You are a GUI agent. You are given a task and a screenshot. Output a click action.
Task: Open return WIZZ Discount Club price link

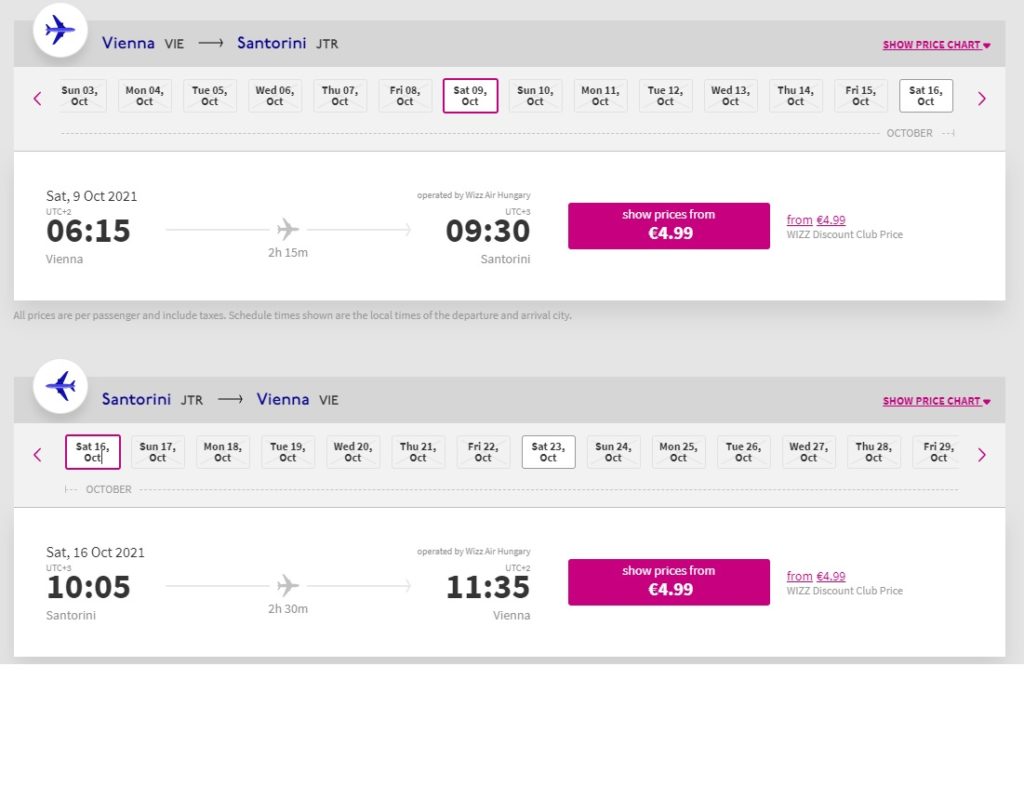815,576
